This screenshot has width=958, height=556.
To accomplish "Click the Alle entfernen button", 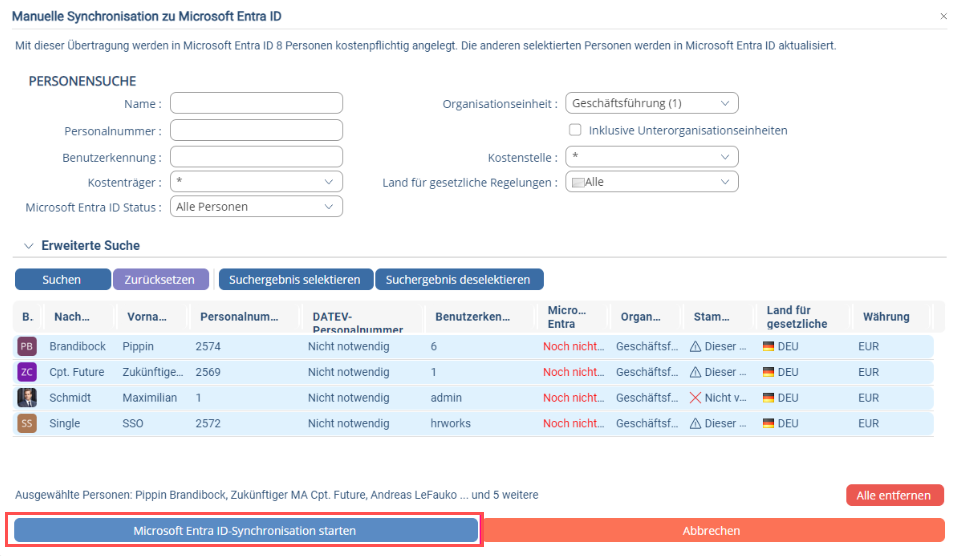I will click(x=894, y=496).
